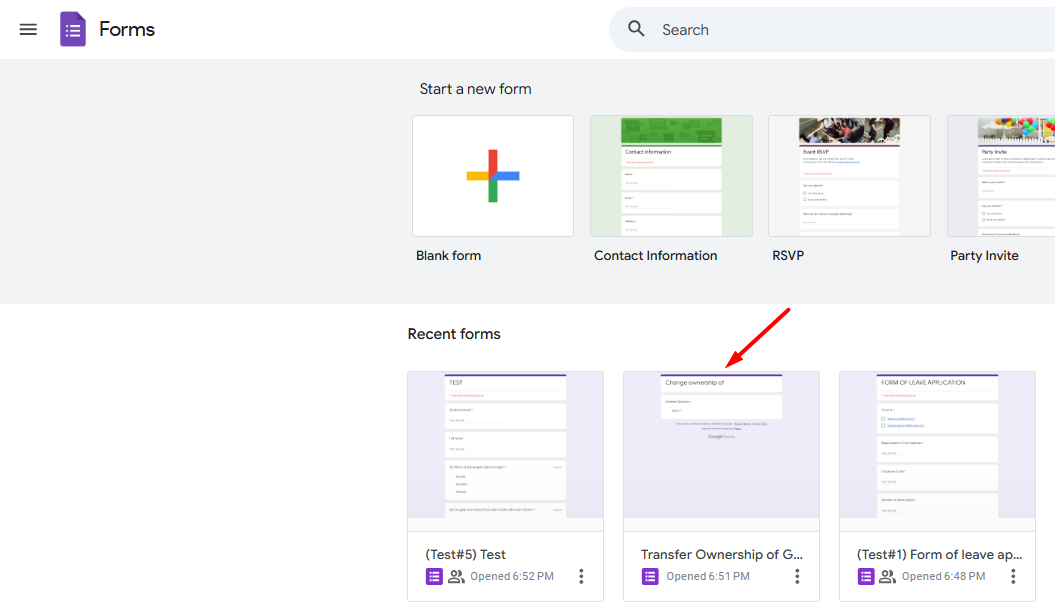Select the RSVP template thumbnail
The height and width of the screenshot is (613, 1055).
849,176
